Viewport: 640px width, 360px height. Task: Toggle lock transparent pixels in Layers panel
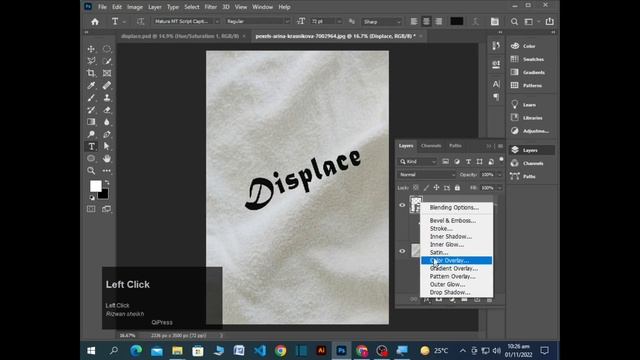(x=416, y=188)
